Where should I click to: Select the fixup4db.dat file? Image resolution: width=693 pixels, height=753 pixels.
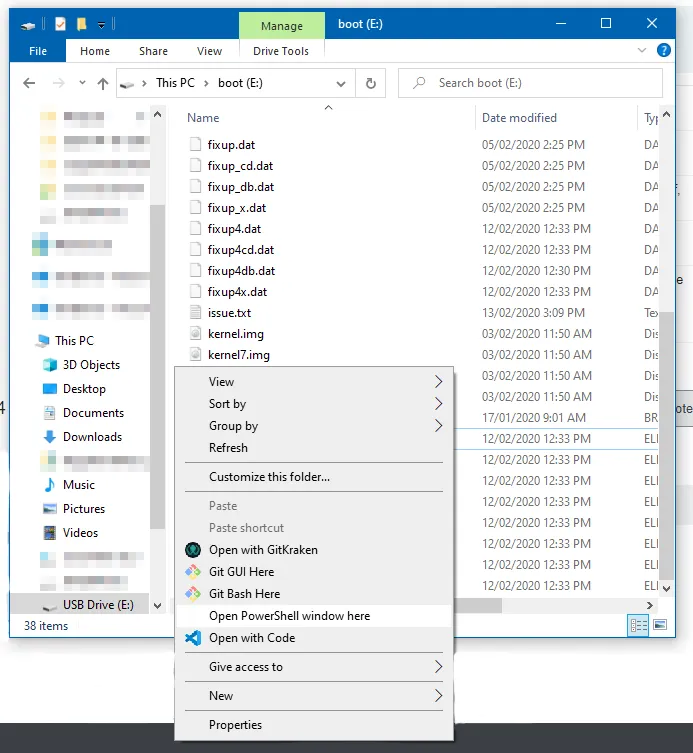[241, 271]
